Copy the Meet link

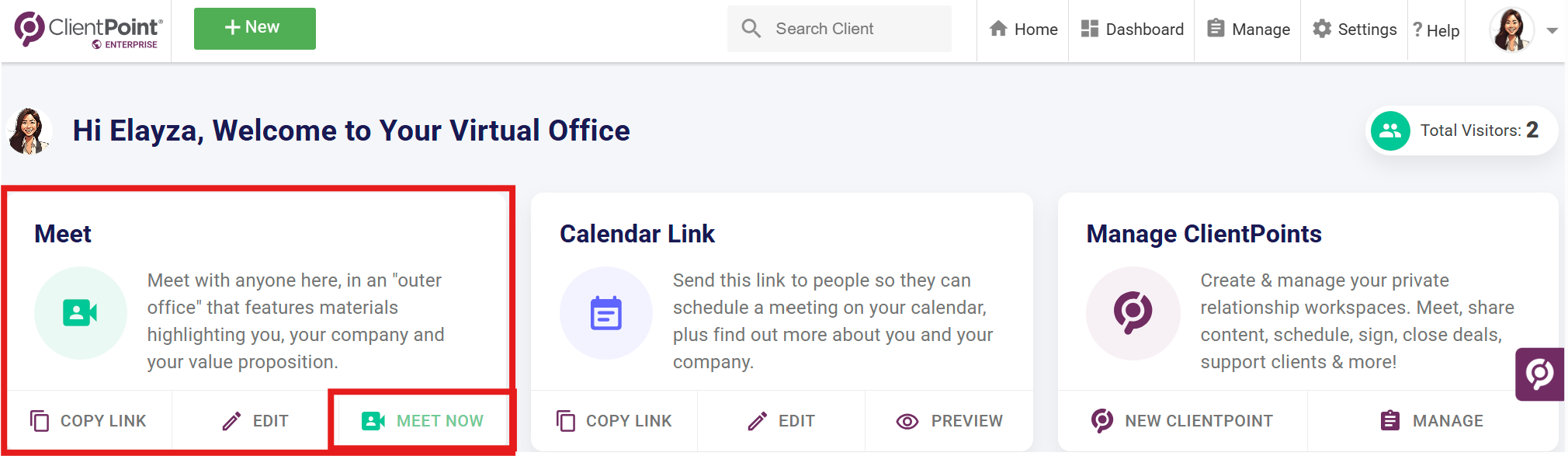[x=88, y=421]
